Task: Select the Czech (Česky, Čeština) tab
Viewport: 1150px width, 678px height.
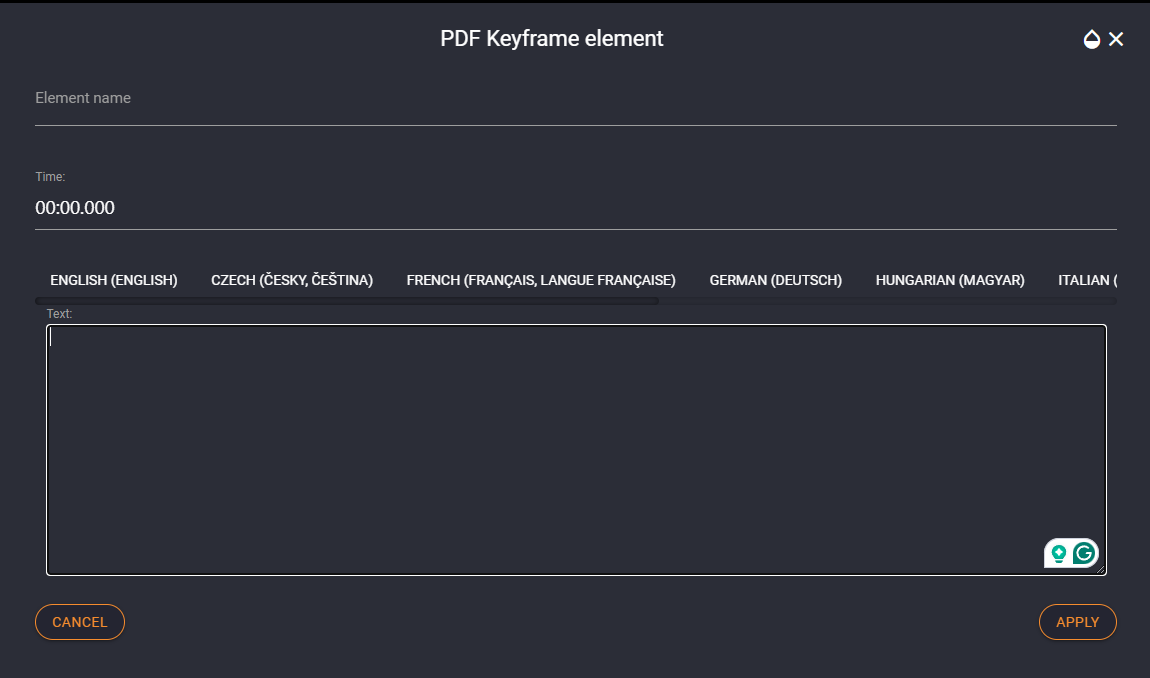Action: point(292,280)
